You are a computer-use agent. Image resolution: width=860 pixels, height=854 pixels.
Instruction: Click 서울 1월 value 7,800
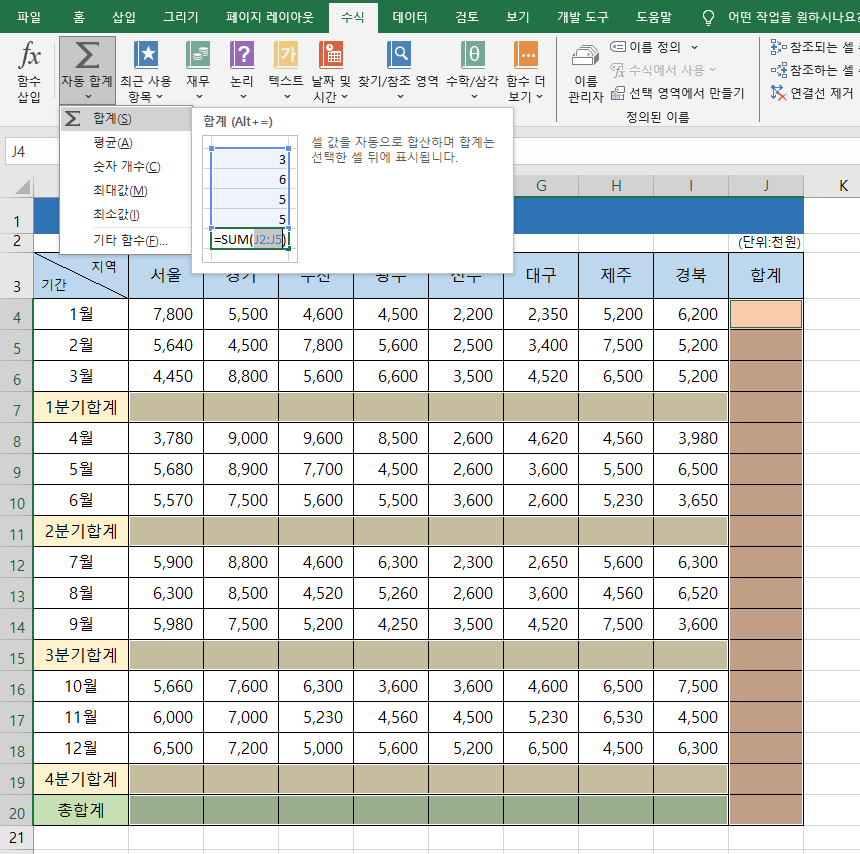click(x=166, y=314)
